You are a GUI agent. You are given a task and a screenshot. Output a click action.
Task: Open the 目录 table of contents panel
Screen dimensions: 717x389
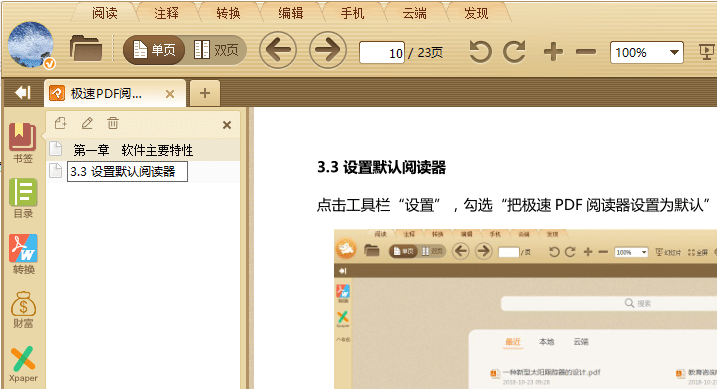tap(23, 198)
